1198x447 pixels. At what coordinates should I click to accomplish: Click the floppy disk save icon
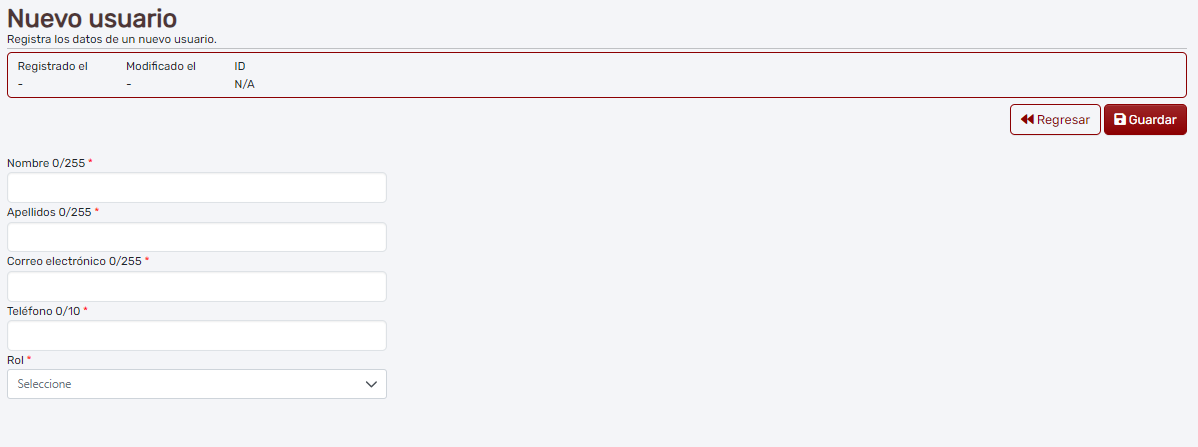pos(1120,120)
